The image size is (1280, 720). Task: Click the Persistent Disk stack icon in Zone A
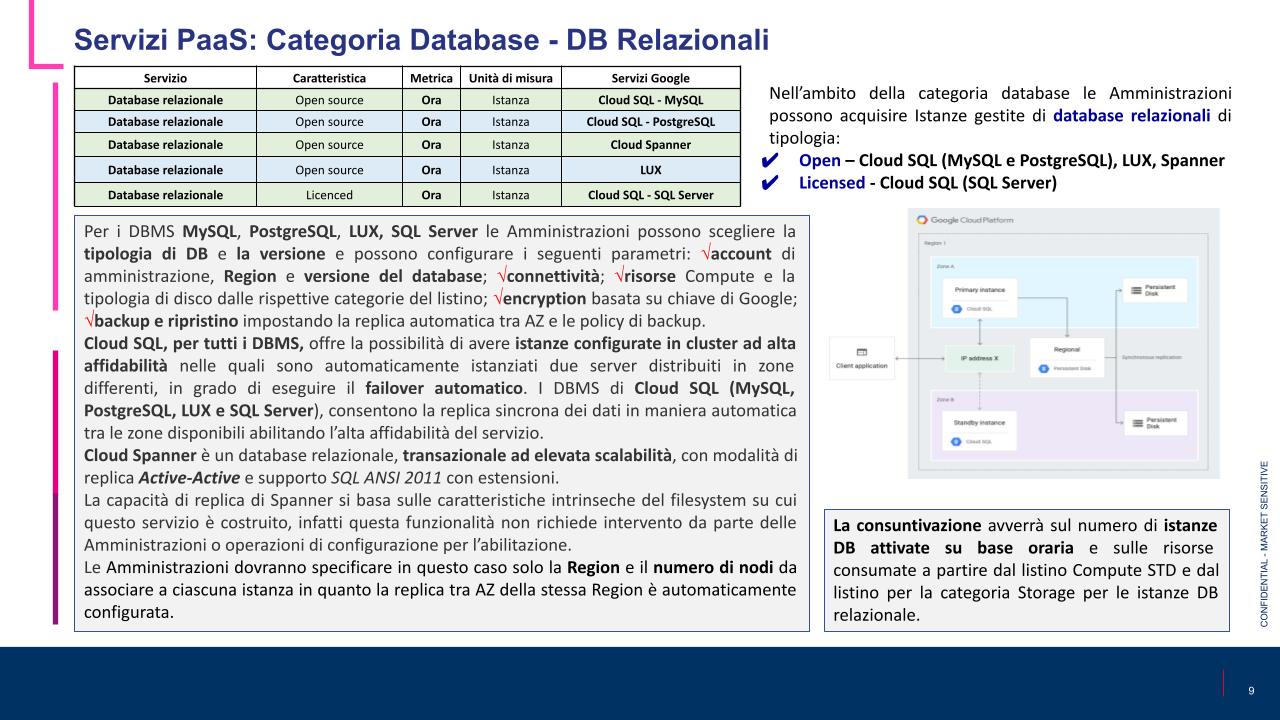tap(1135, 291)
